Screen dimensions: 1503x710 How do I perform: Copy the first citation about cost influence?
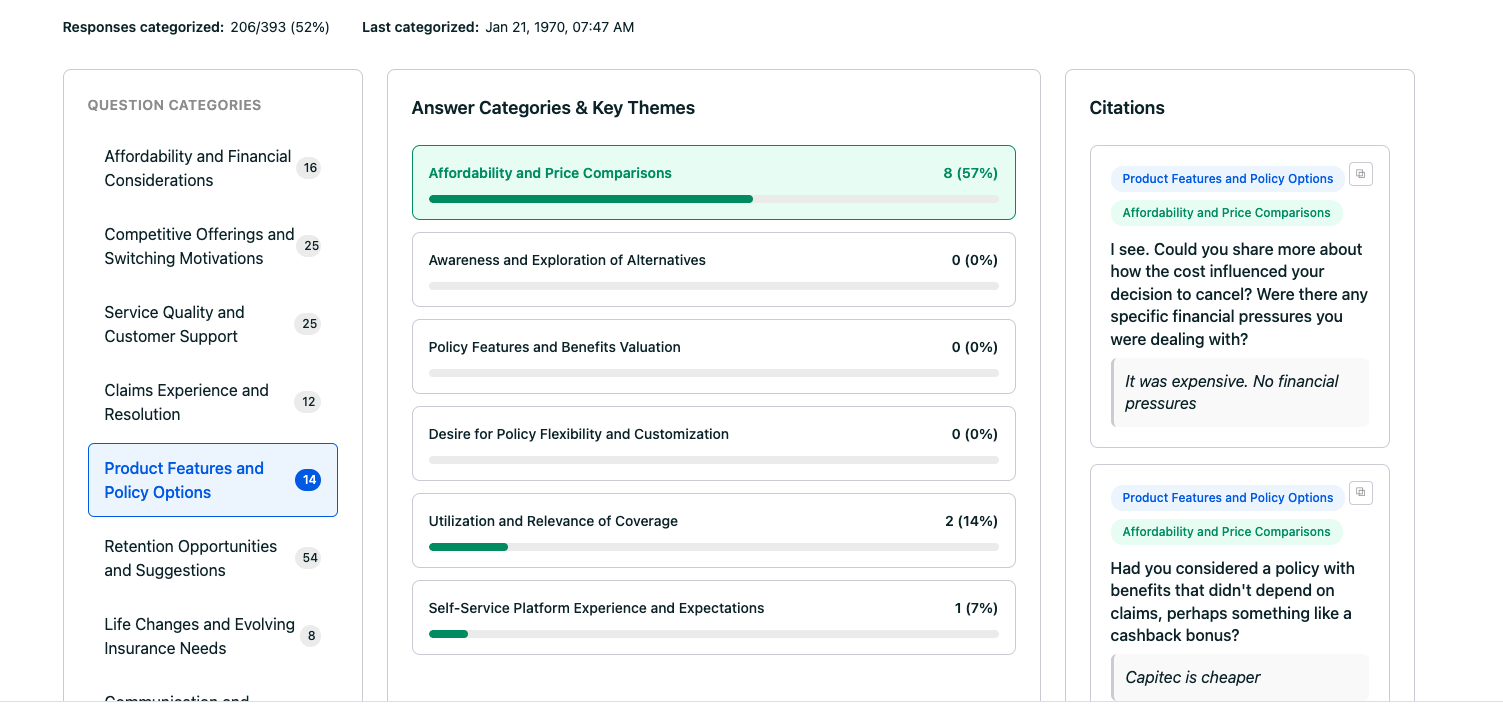[x=1360, y=174]
